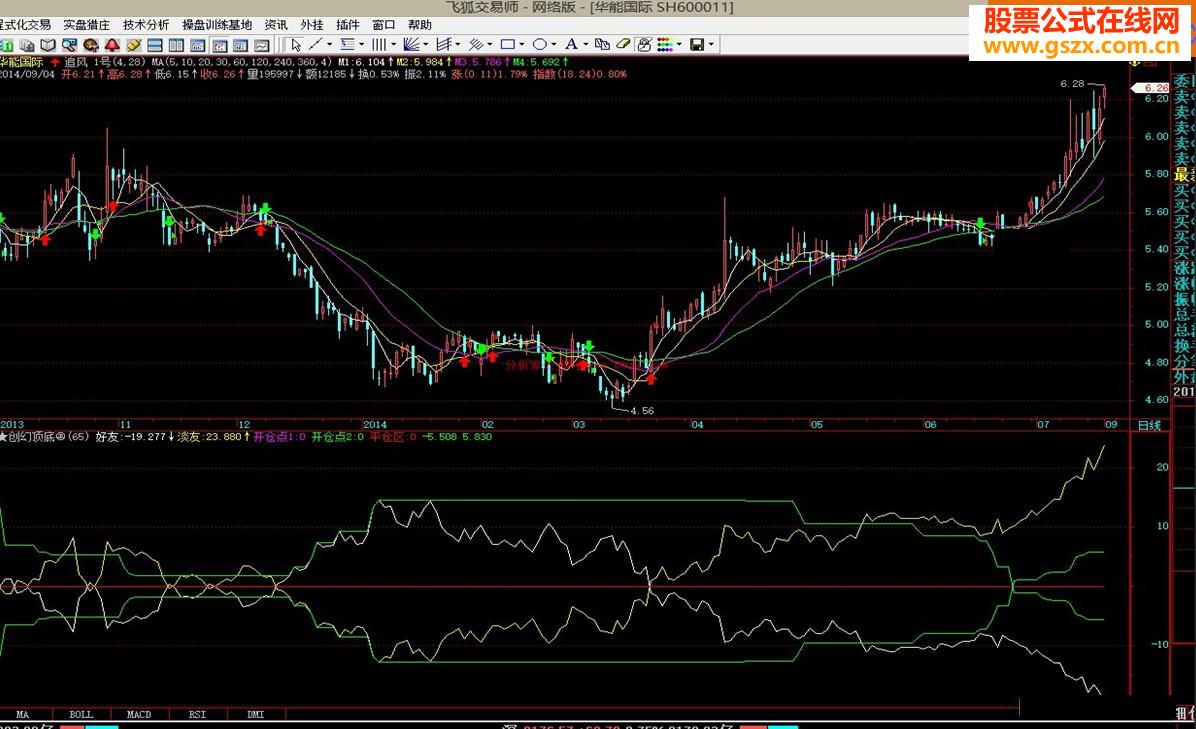Pick the trend line drawing tool
Screen dimensions: 1196x729
tap(316, 45)
